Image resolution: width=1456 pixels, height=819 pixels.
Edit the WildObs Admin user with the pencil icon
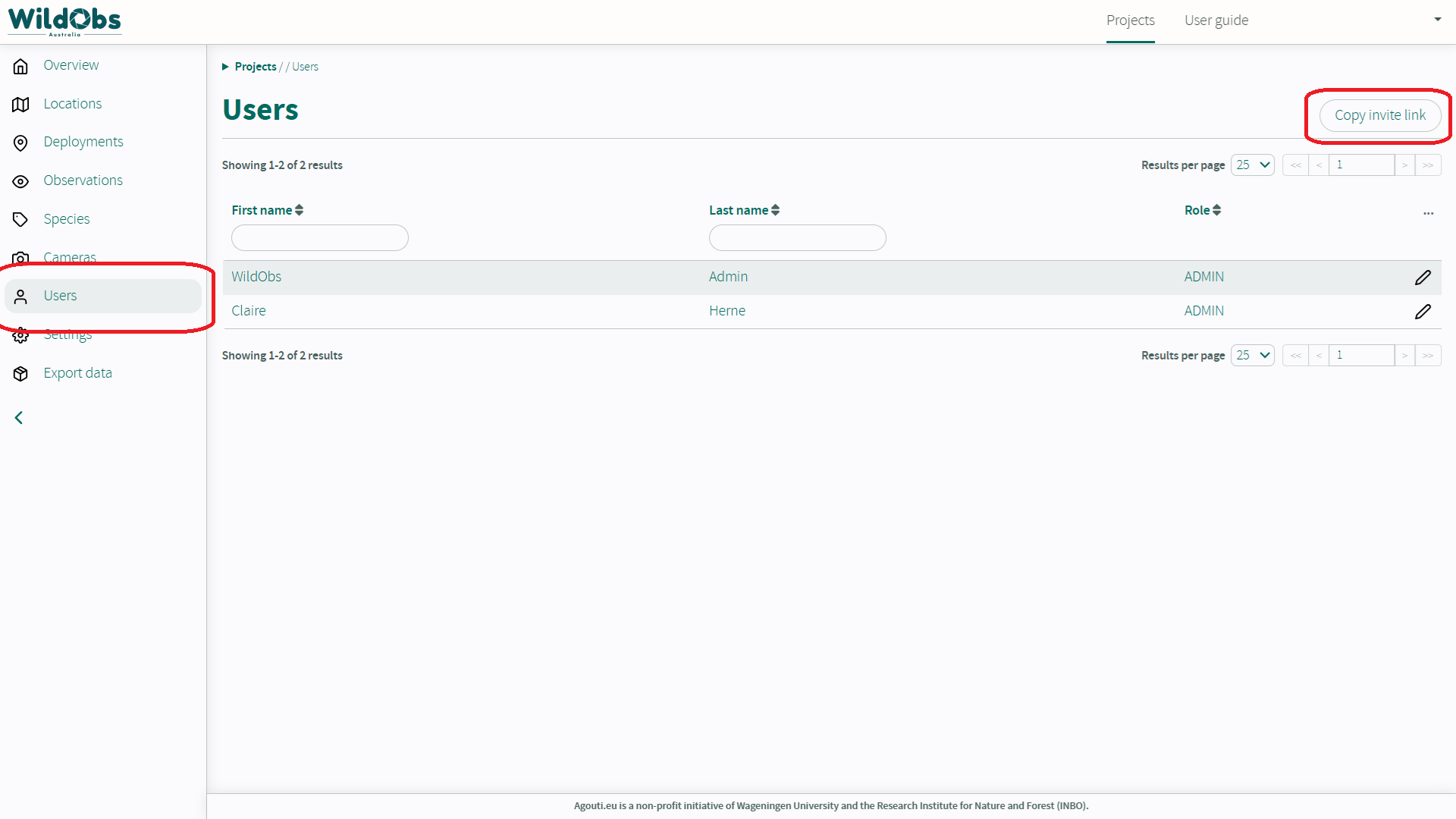[x=1423, y=277]
